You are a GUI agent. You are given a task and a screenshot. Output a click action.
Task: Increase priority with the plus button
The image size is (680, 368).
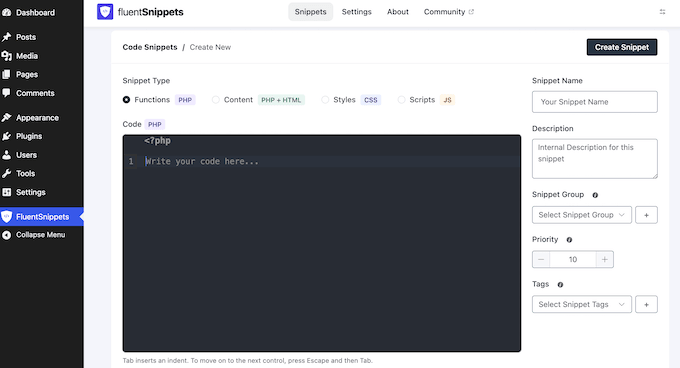click(x=605, y=260)
